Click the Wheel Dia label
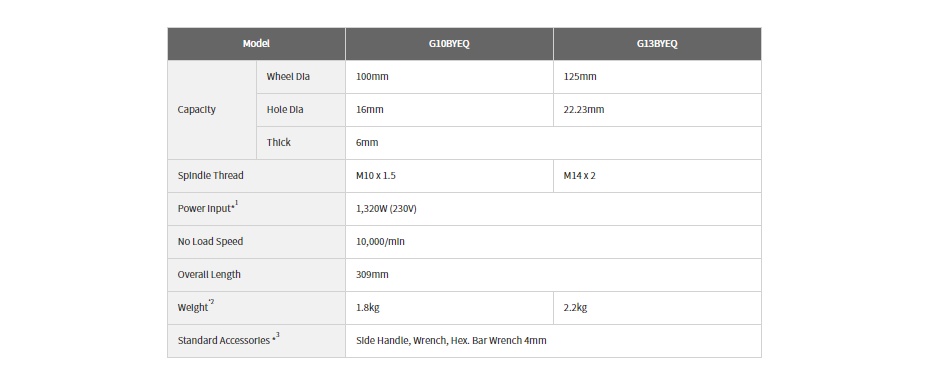The height and width of the screenshot is (368, 925). (288, 77)
